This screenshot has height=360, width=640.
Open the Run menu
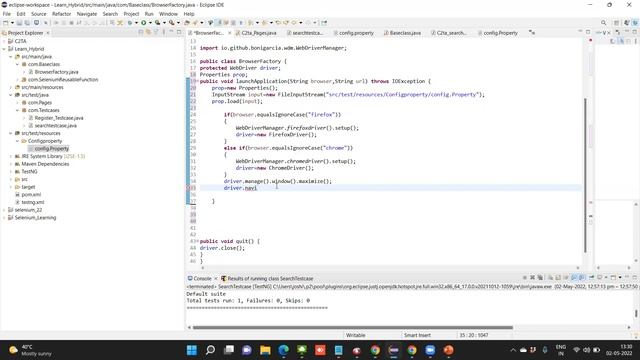pyautogui.click(x=149, y=14)
